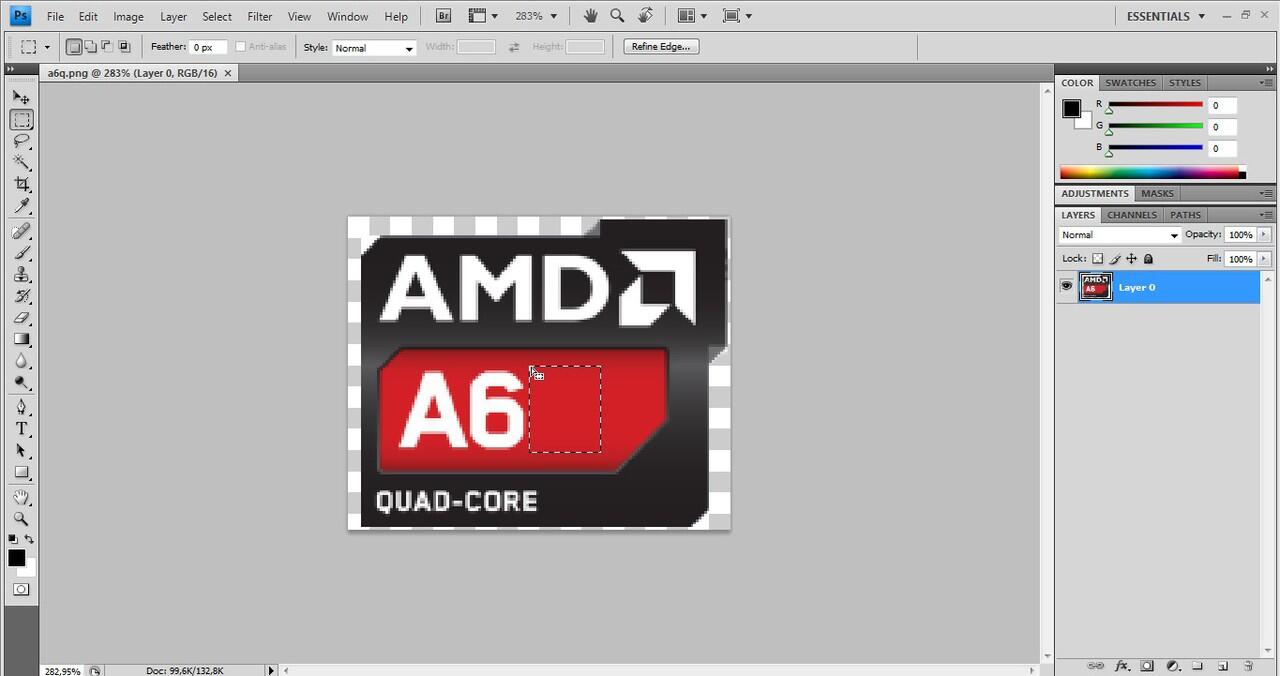The height and width of the screenshot is (676, 1280).
Task: Switch to the Channels tab
Action: pyautogui.click(x=1132, y=215)
